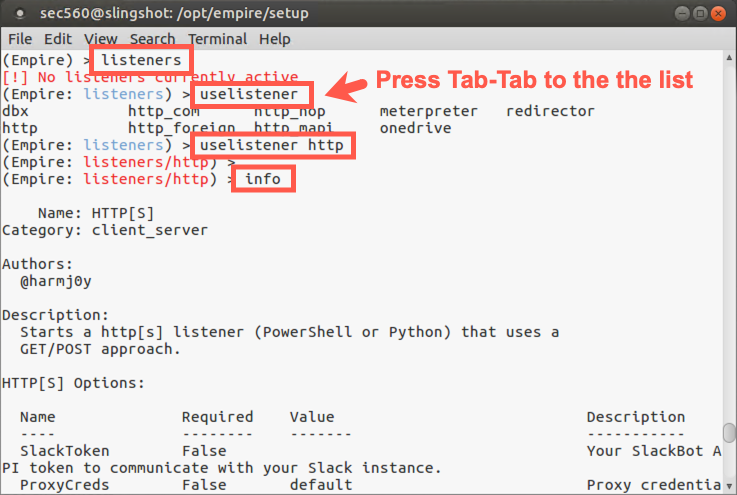Maximize the terminal window

(700, 13)
